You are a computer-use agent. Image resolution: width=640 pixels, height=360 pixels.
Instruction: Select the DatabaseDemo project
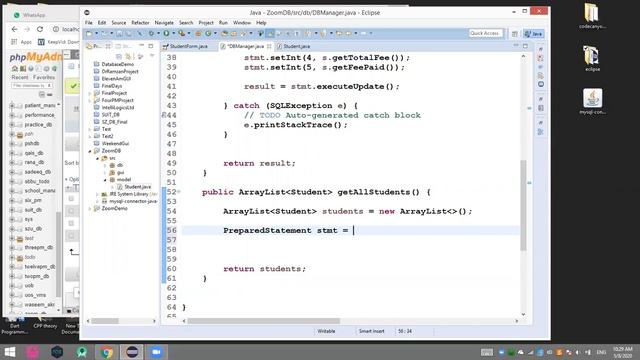(118, 64)
